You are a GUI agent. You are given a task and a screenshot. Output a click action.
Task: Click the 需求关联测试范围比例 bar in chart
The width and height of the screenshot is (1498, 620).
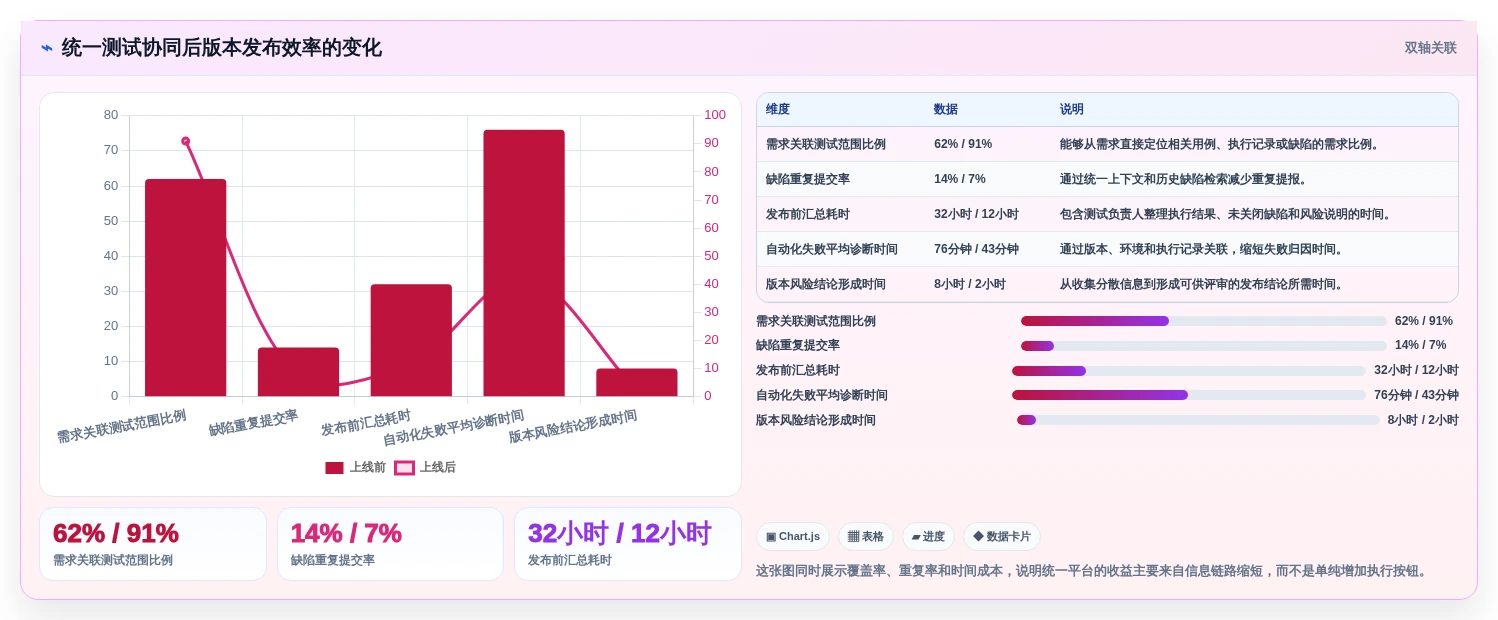pyautogui.click(x=186, y=288)
